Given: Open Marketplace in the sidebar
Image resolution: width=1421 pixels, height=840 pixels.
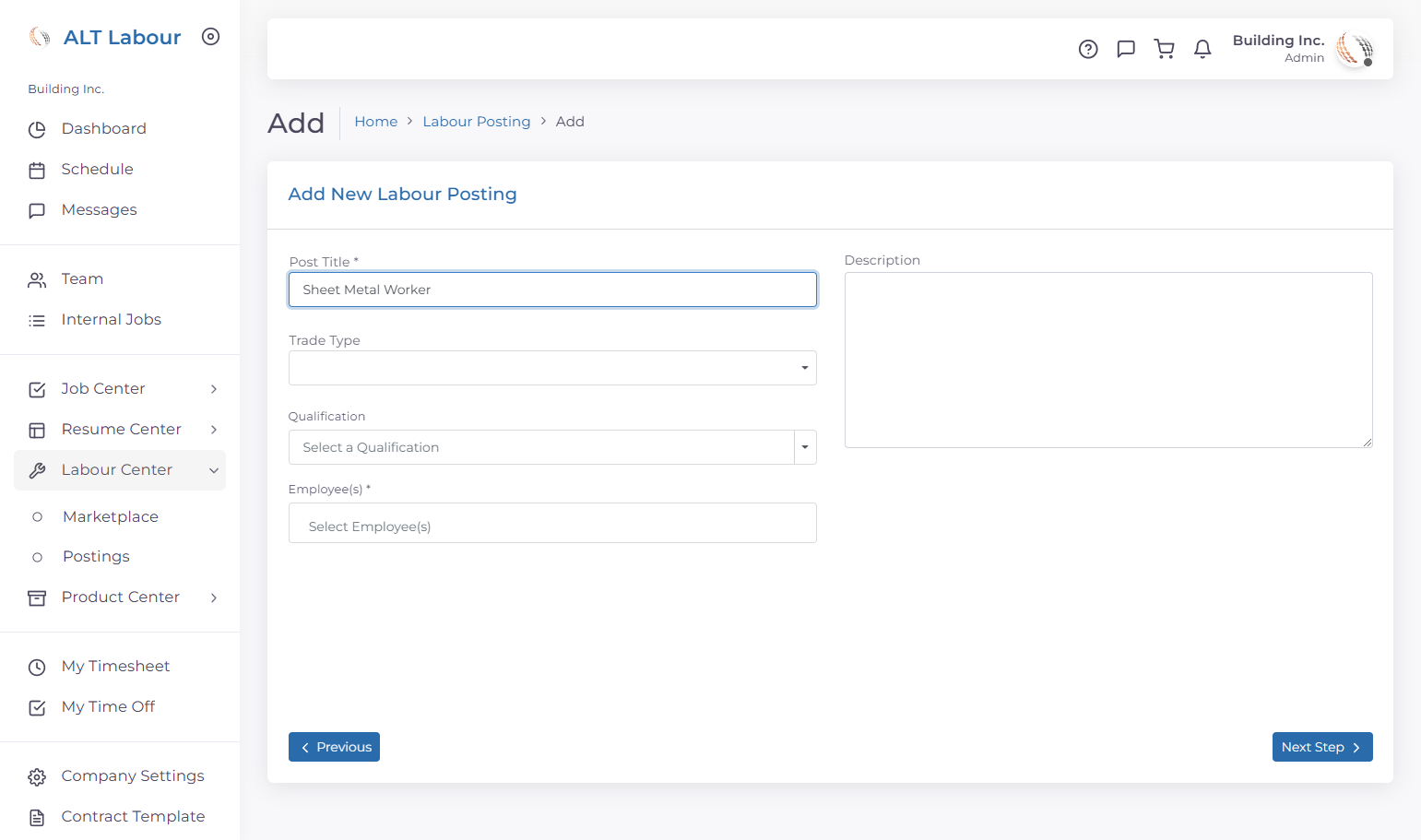Looking at the screenshot, I should pos(111,516).
